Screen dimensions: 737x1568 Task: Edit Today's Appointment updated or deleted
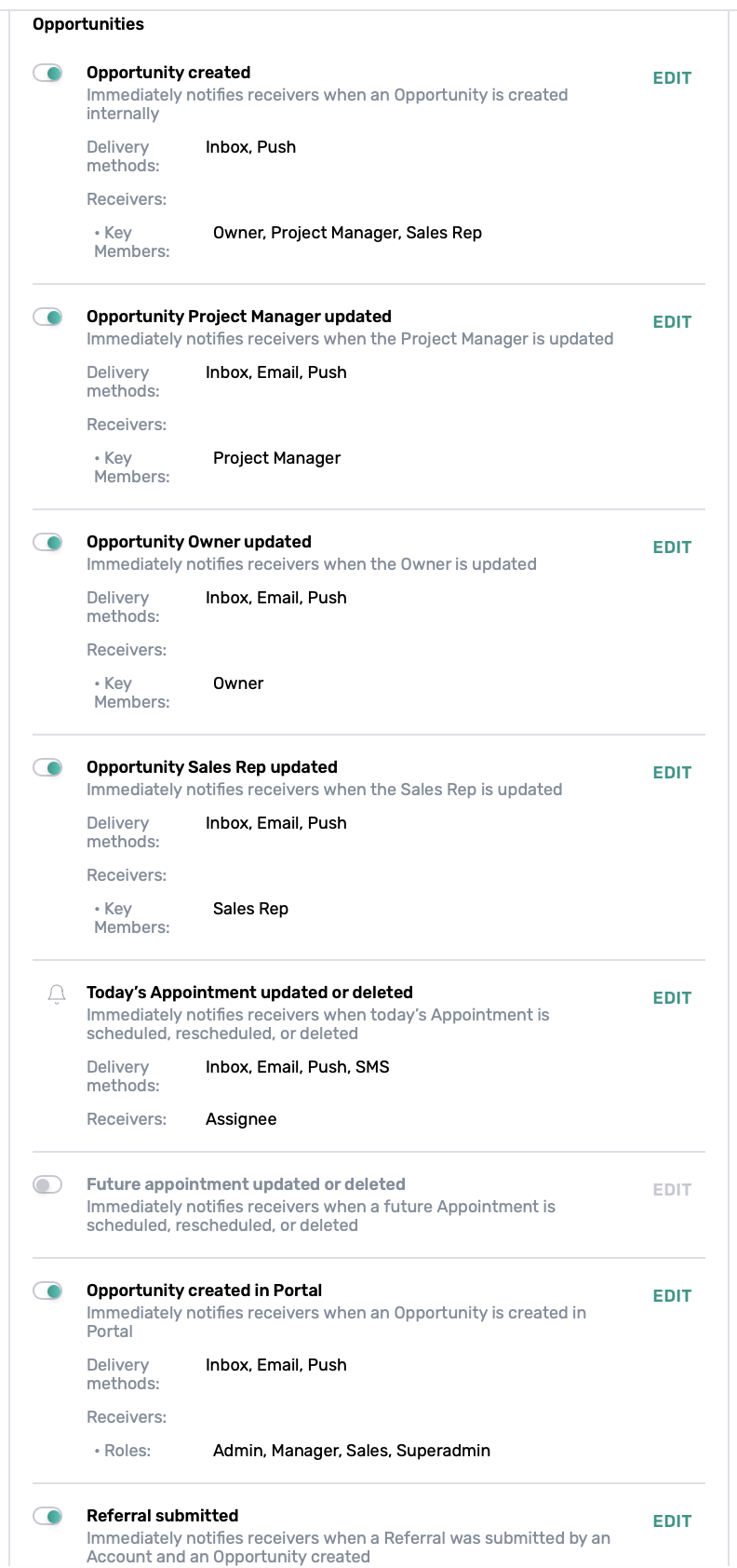tap(672, 998)
